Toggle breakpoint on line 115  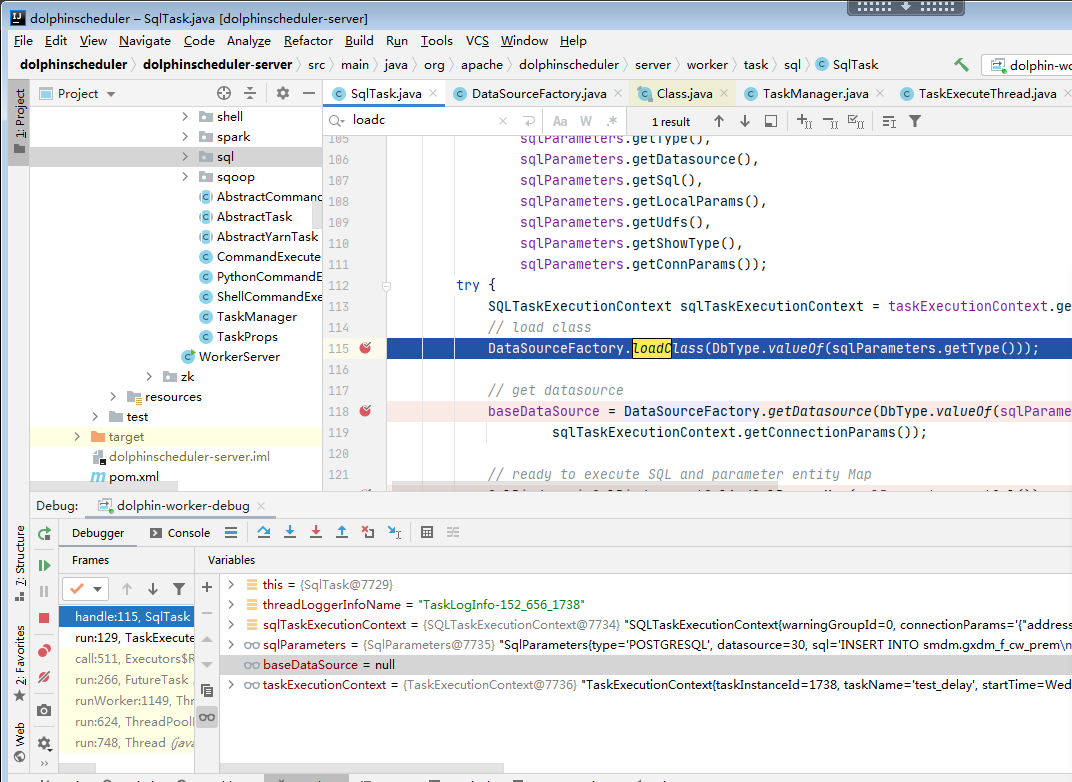coord(366,348)
